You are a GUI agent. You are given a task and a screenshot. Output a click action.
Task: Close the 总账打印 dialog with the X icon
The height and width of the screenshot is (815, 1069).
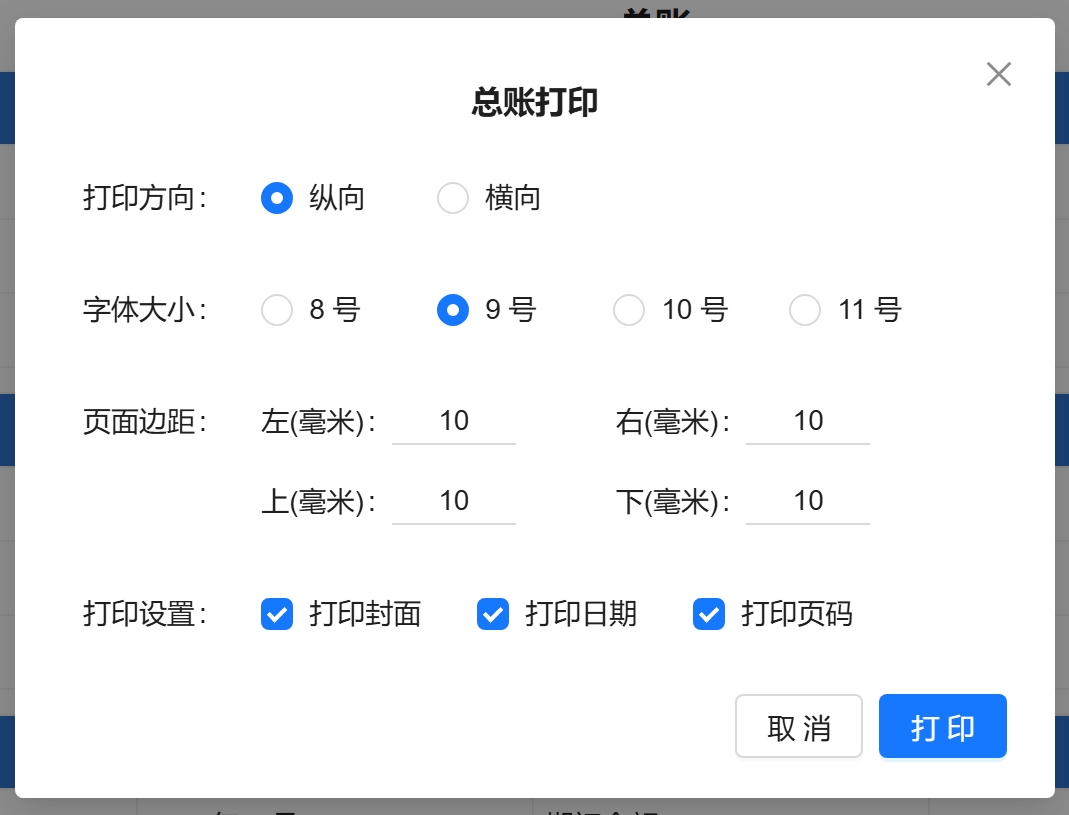tap(998, 74)
